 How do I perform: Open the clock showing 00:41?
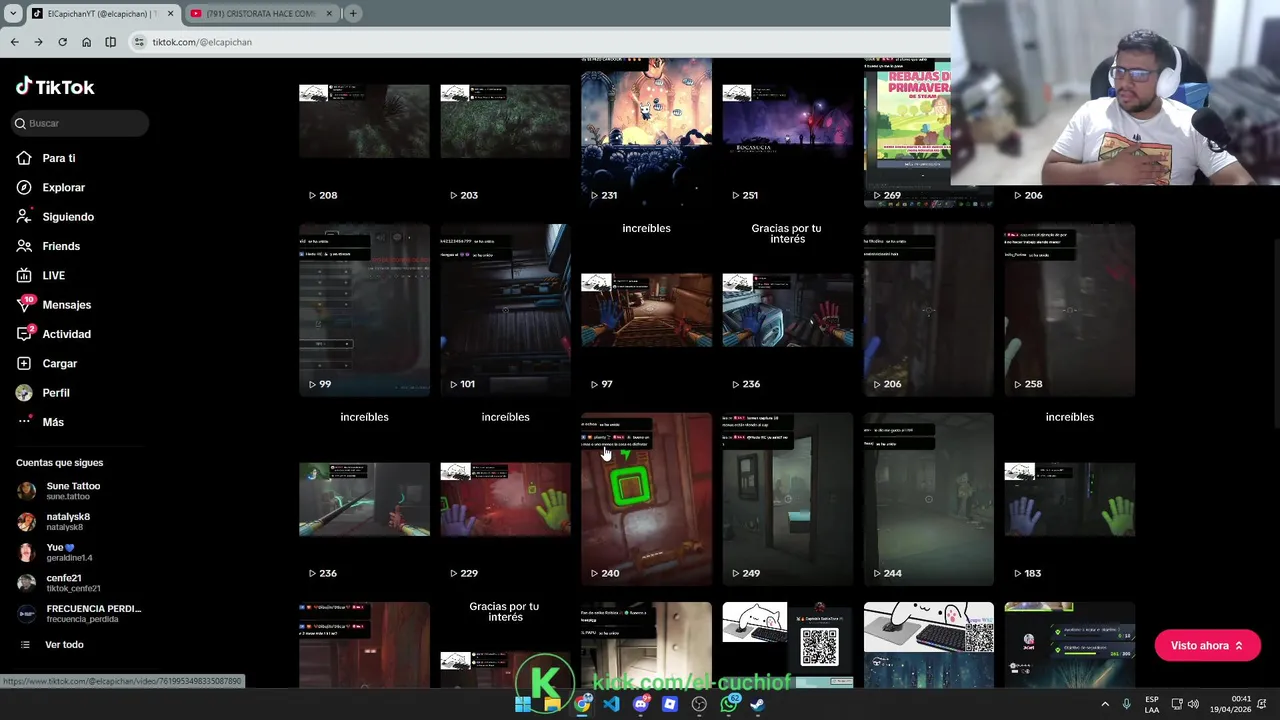(x=1233, y=704)
